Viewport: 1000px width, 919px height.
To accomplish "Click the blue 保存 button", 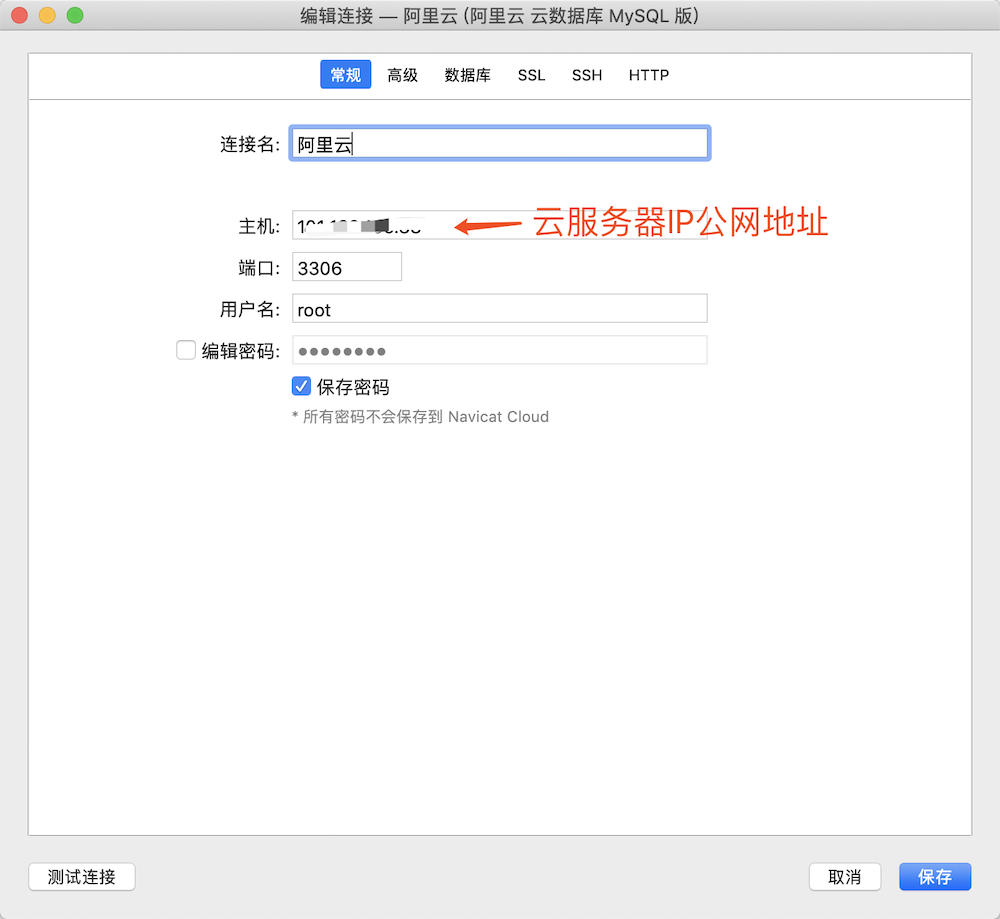I will (x=935, y=877).
